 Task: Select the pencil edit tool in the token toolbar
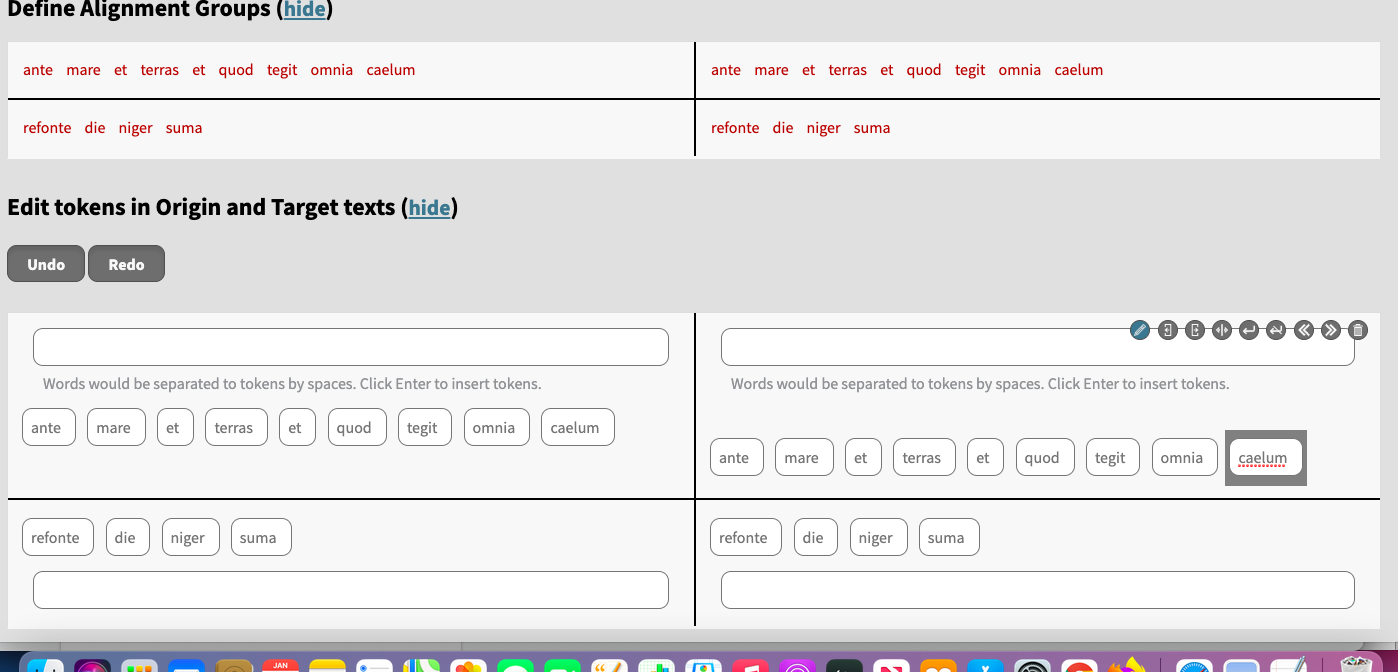(1140, 330)
